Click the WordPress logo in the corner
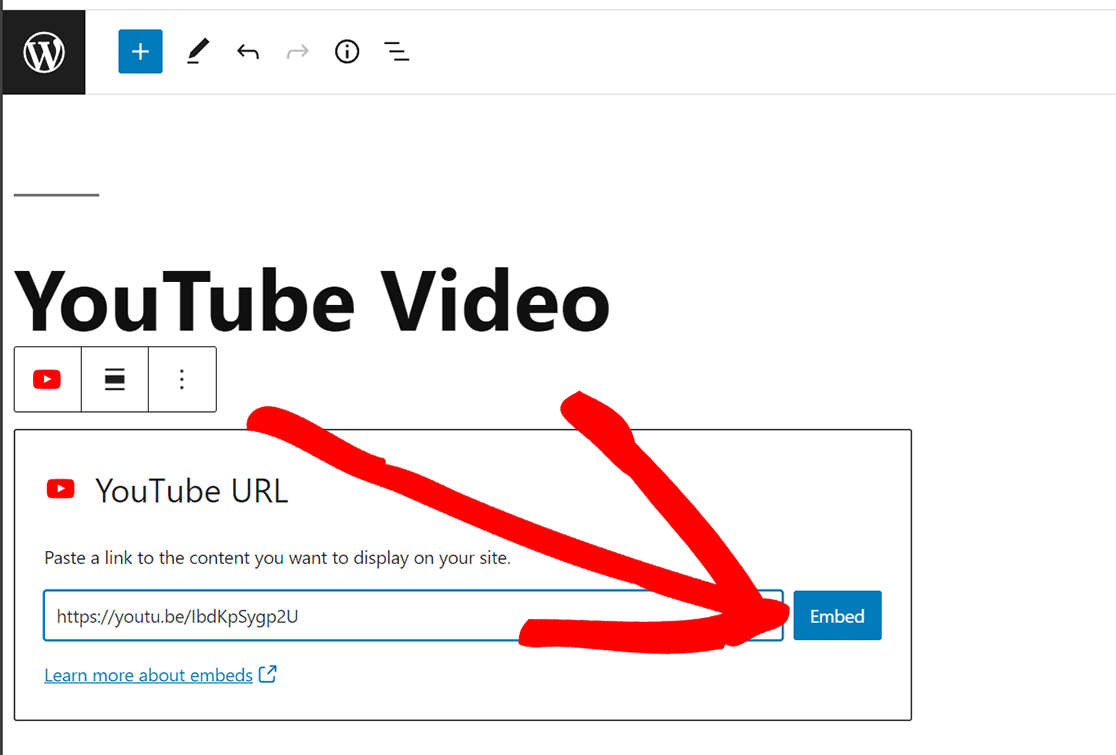The image size is (1116, 755). pos(42,51)
